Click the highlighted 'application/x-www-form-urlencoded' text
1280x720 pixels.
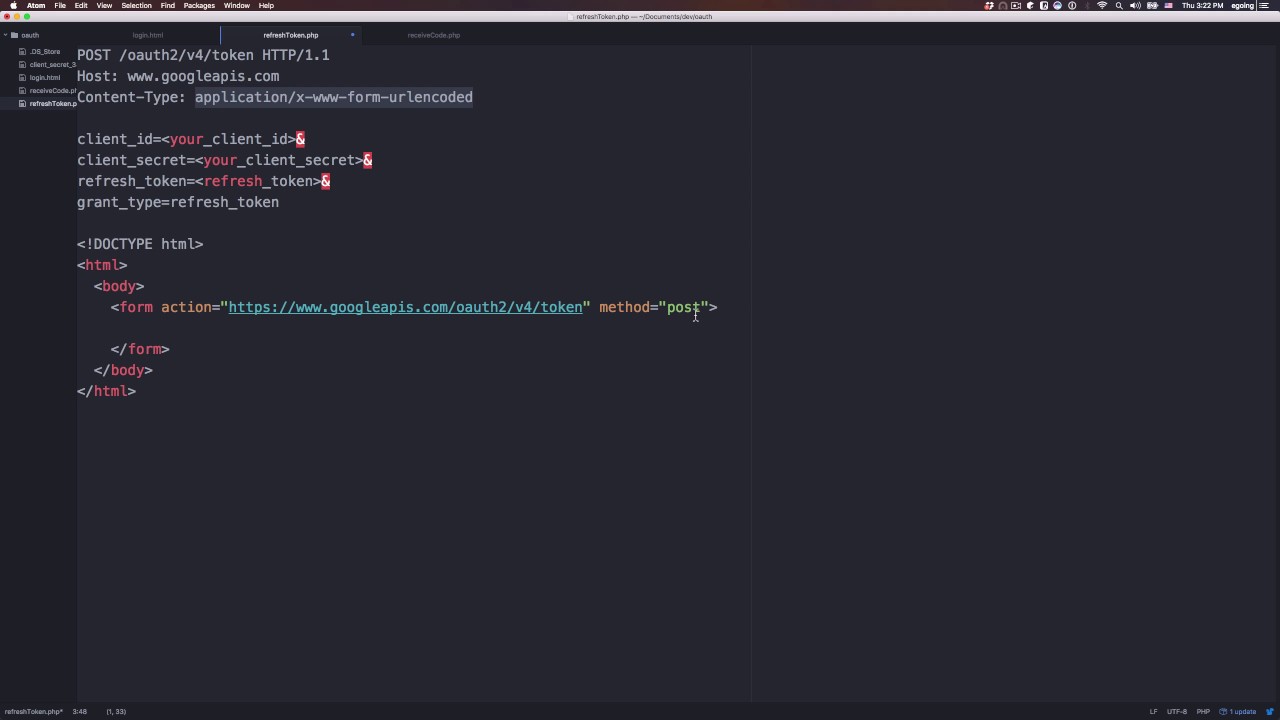(334, 97)
